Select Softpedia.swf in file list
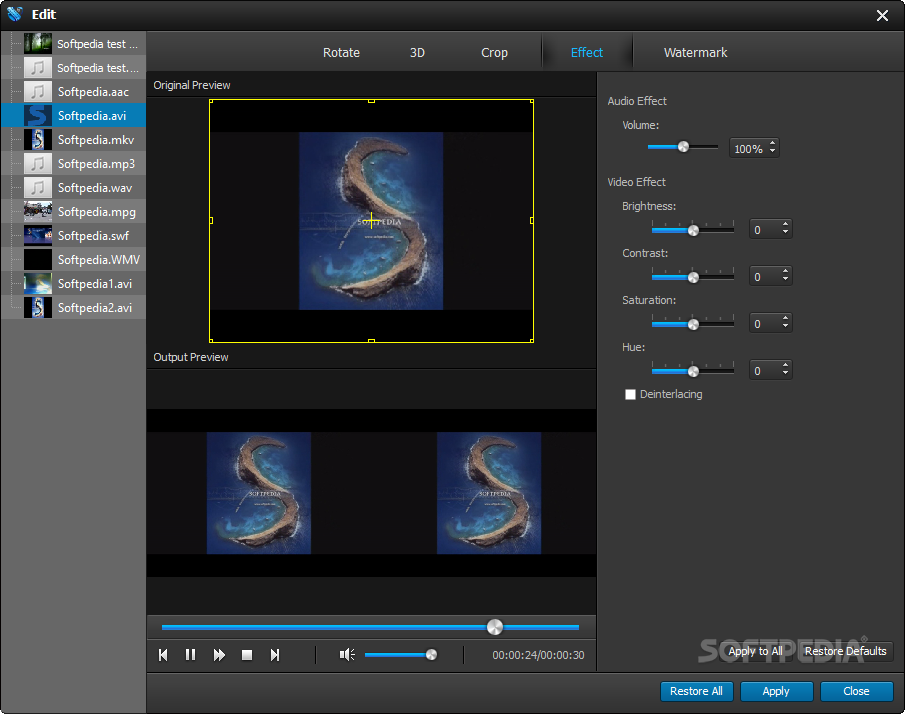Screen dimensions: 905x714 coord(73,235)
